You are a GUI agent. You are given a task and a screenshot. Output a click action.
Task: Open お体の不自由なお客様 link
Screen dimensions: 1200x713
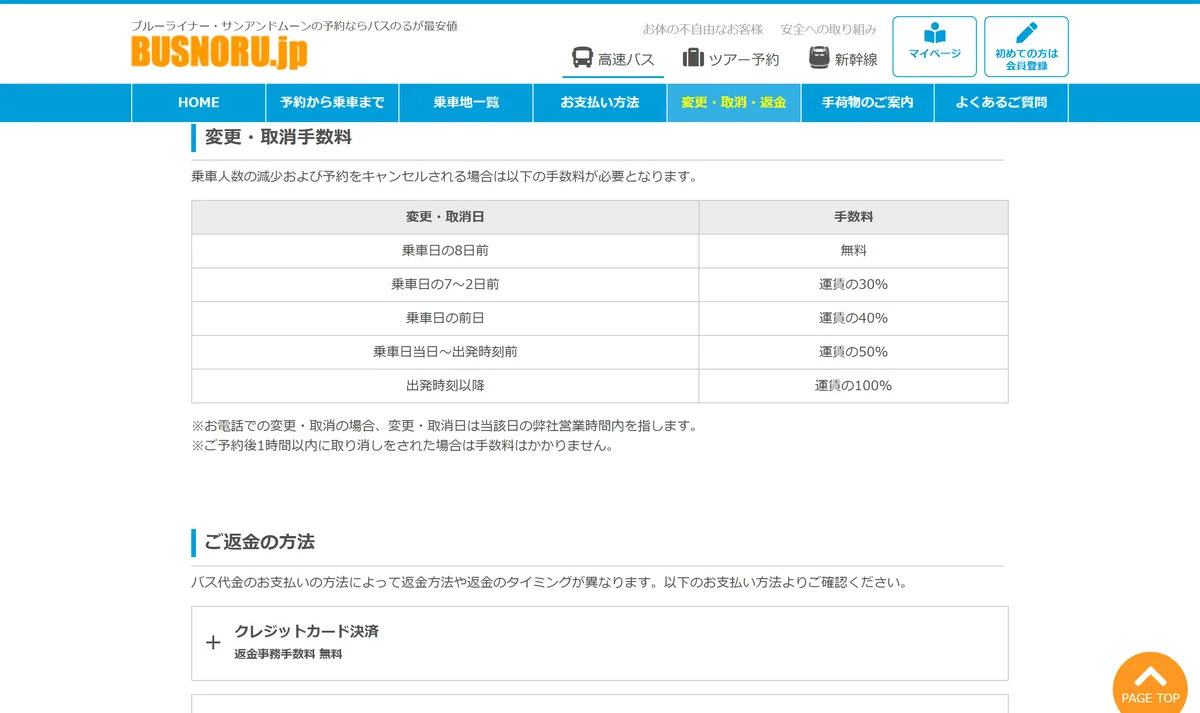tap(703, 29)
